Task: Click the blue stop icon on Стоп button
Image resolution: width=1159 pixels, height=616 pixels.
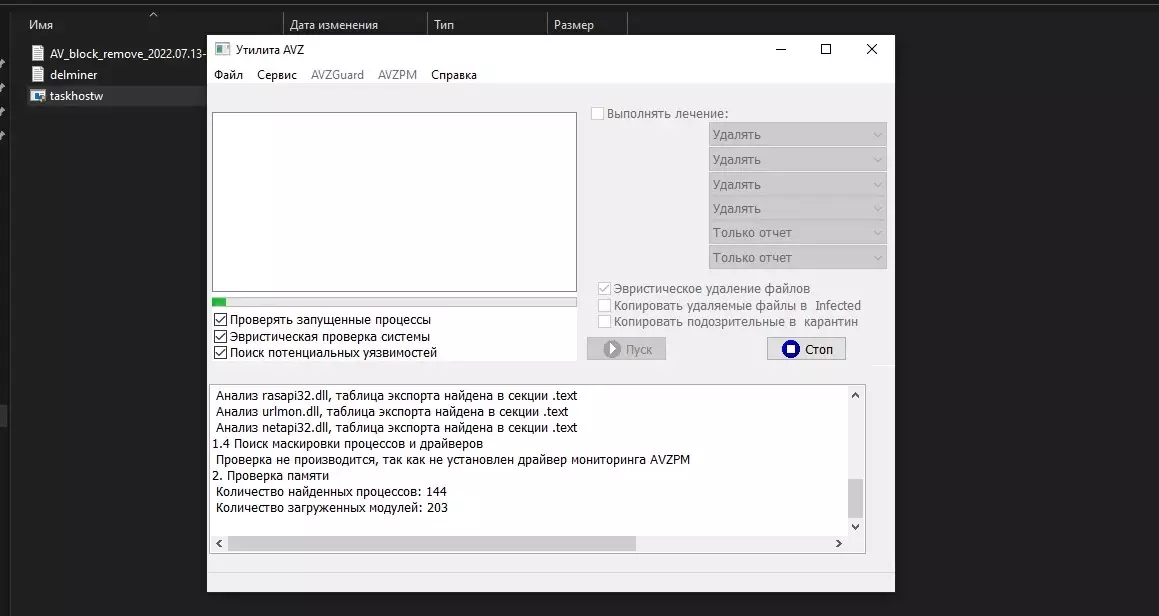Action: [791, 349]
